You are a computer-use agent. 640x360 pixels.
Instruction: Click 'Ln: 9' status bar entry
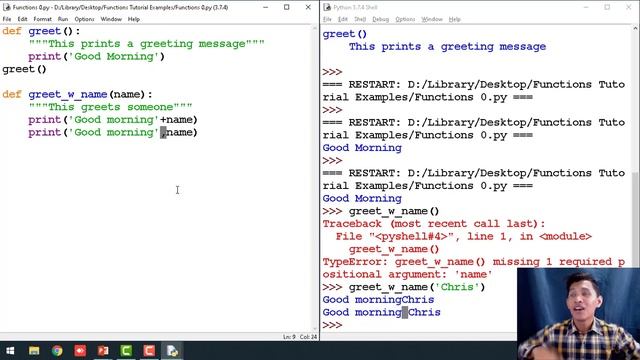click(289, 337)
